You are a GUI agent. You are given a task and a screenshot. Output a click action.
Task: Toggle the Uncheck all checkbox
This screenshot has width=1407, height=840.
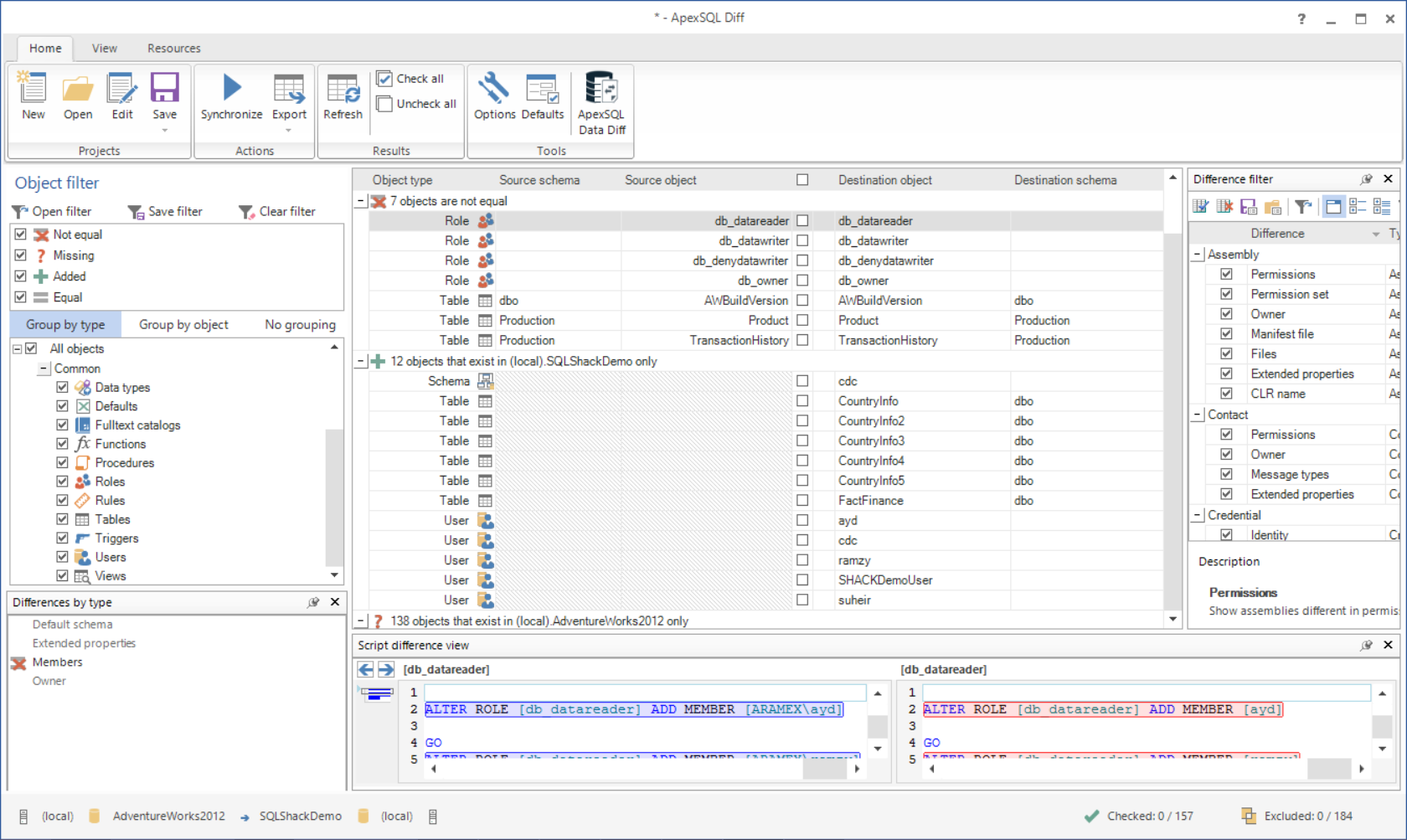click(384, 104)
